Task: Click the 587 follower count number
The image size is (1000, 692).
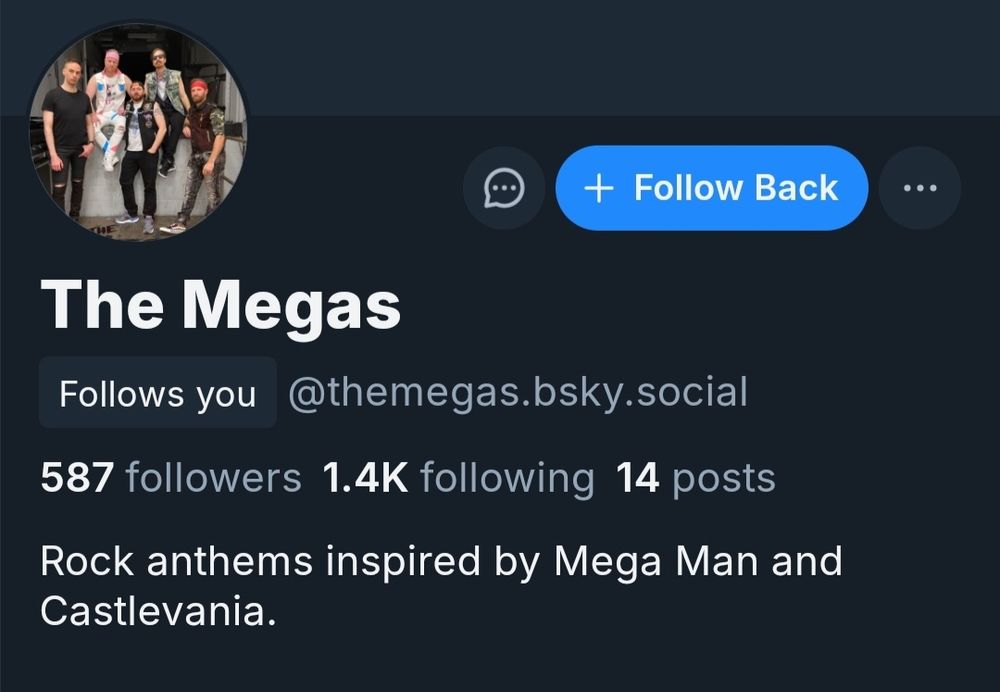Action: (x=77, y=478)
